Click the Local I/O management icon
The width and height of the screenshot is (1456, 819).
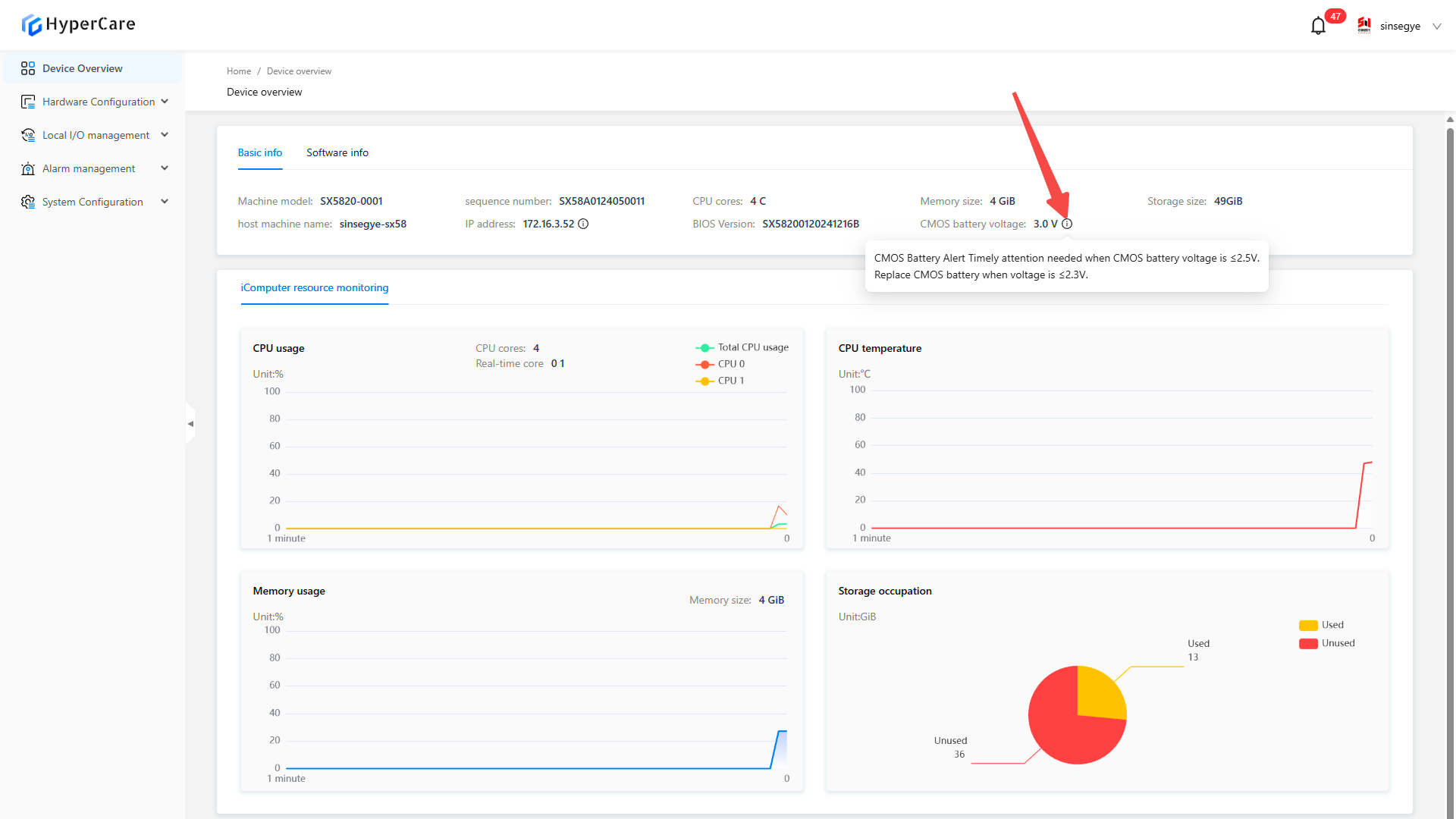28,135
